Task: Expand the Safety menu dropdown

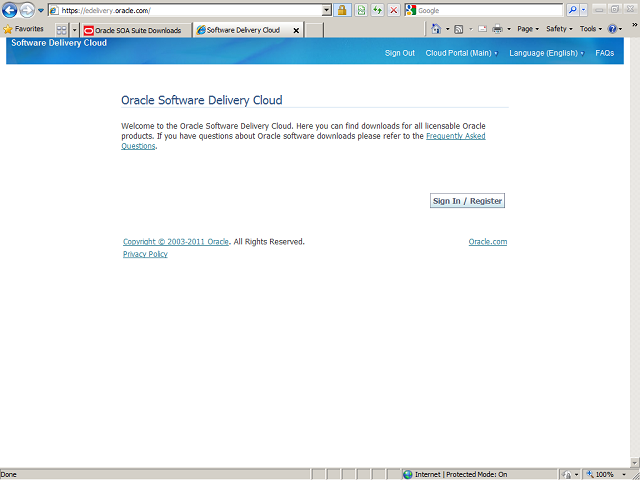Action: click(559, 30)
